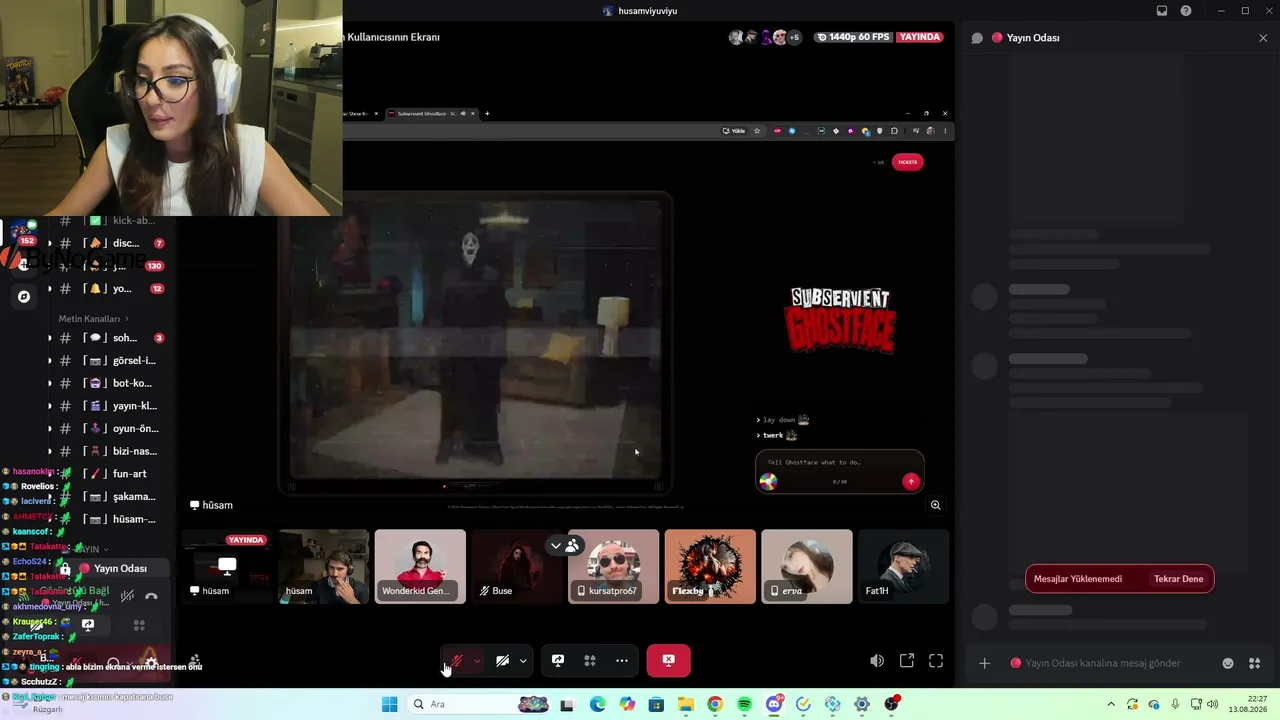1280x720 pixels.
Task: Click the taskbar search box
Action: [x=480, y=704]
